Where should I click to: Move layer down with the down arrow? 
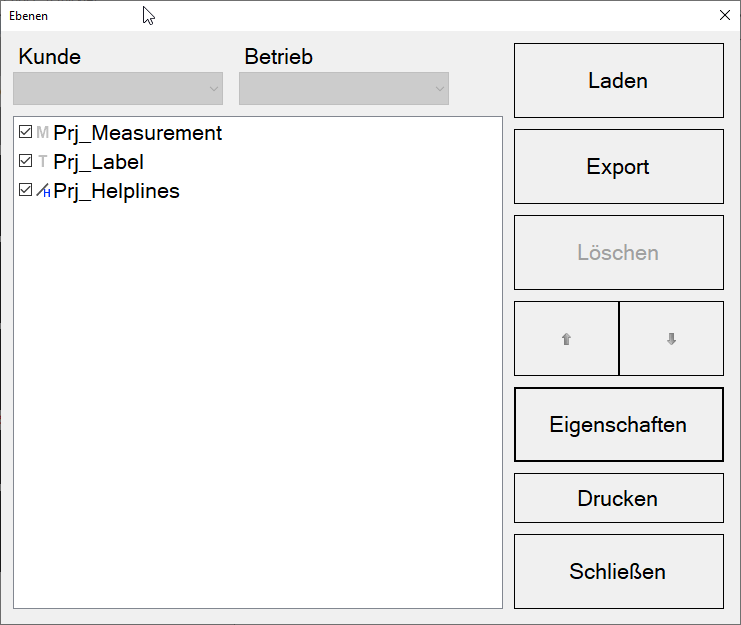(x=671, y=339)
